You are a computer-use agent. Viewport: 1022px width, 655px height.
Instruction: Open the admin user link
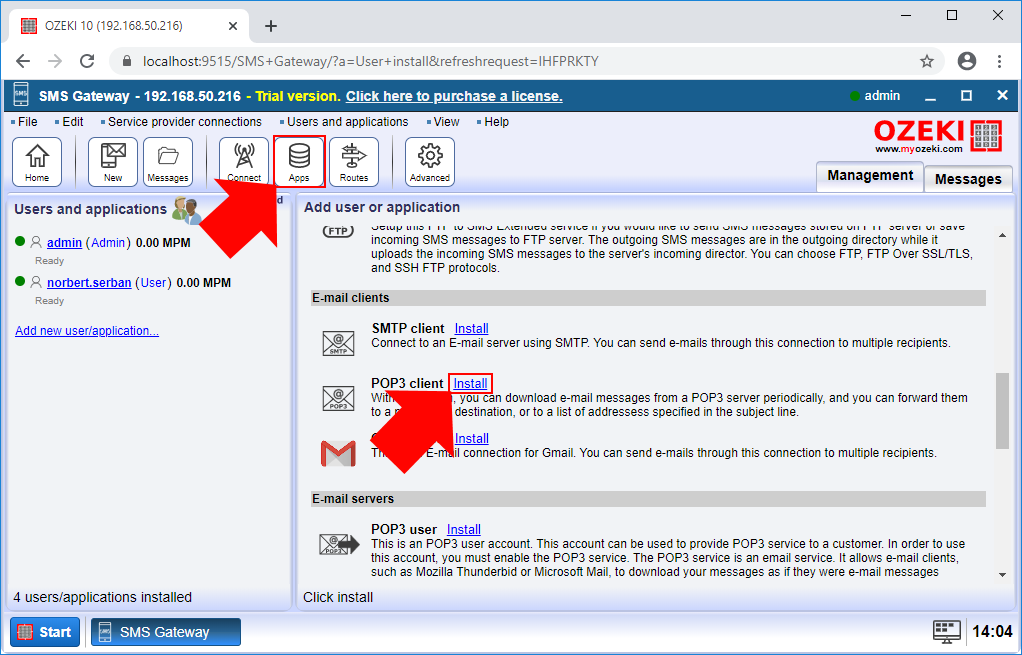tap(65, 242)
